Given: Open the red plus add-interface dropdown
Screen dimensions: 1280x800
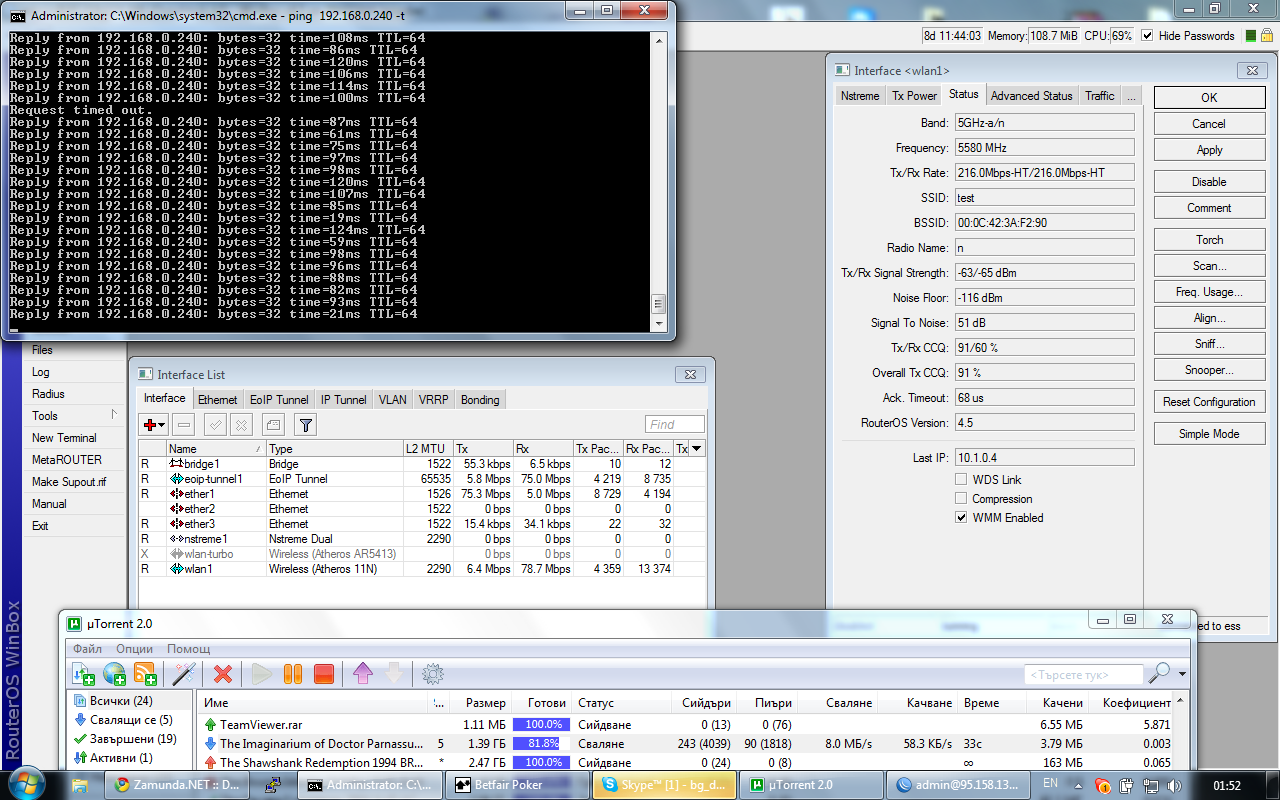Looking at the screenshot, I should point(155,425).
